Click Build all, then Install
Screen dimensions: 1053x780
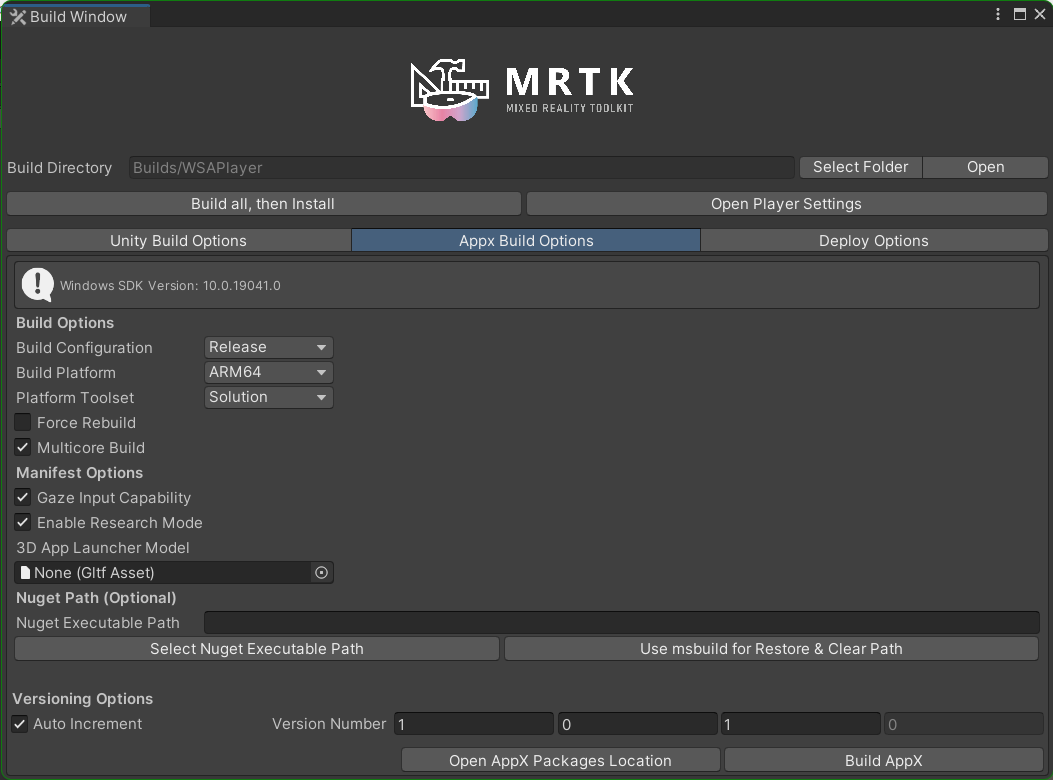click(x=263, y=204)
